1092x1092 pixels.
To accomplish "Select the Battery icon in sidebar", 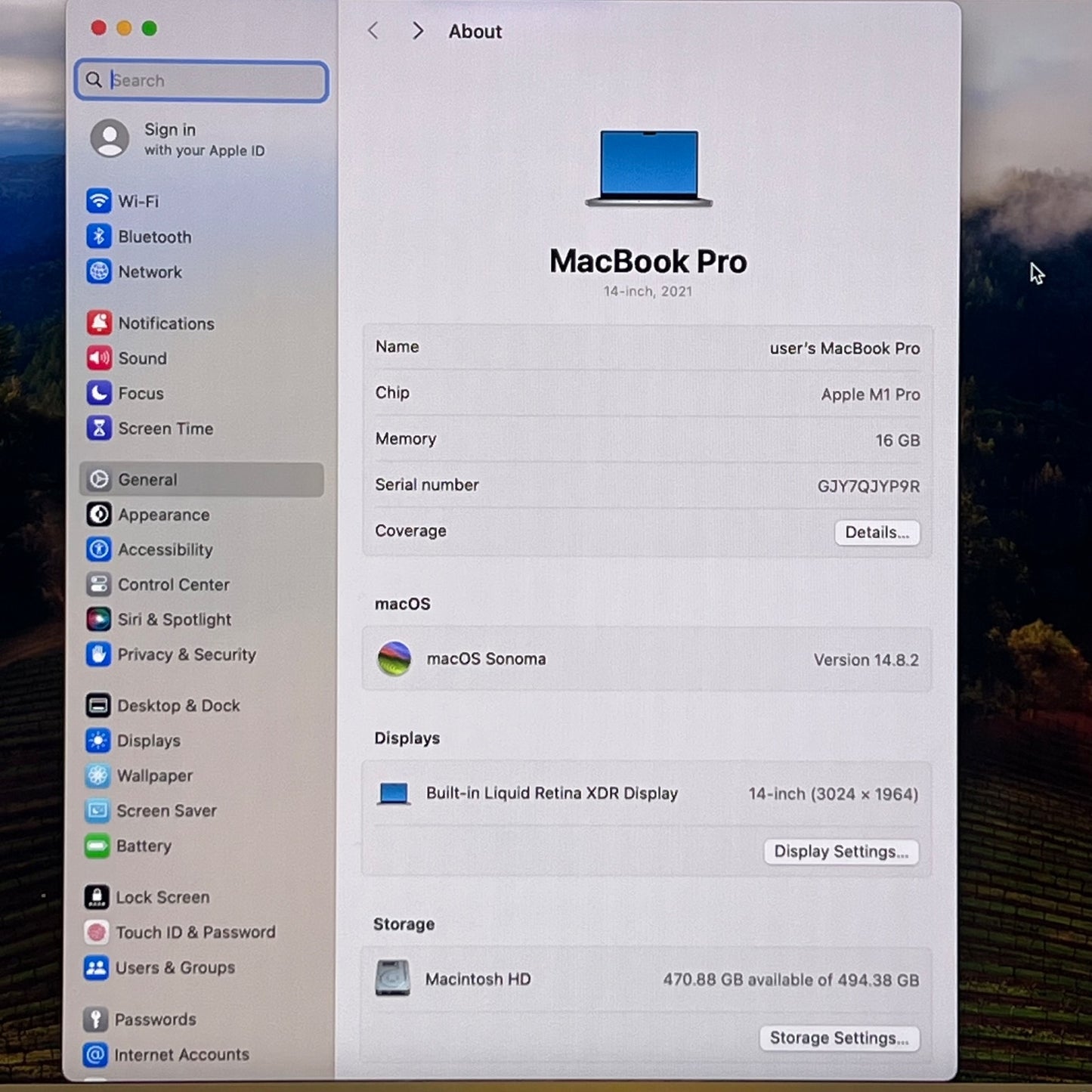I will click(97, 846).
